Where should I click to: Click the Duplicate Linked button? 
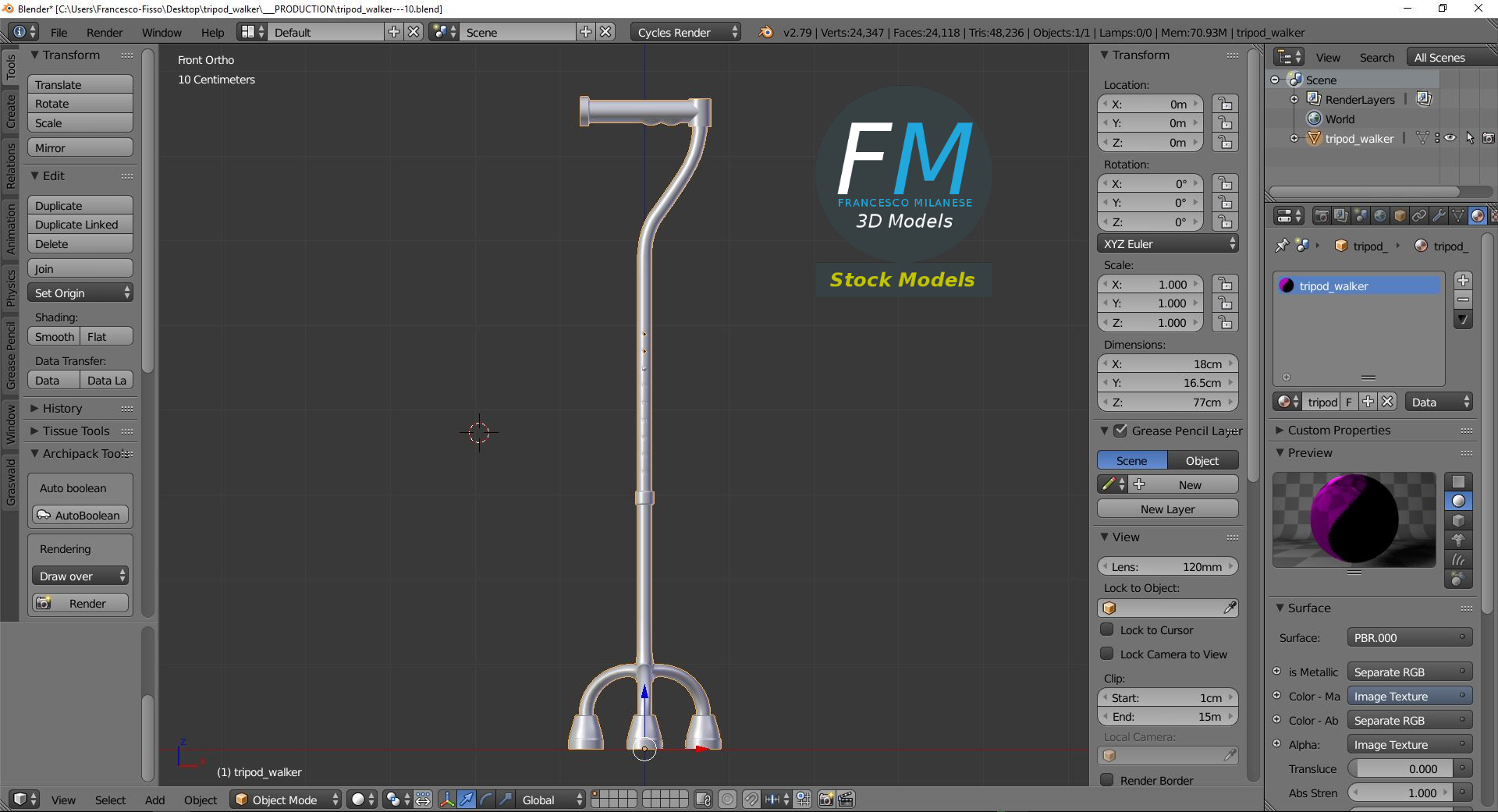click(x=80, y=224)
